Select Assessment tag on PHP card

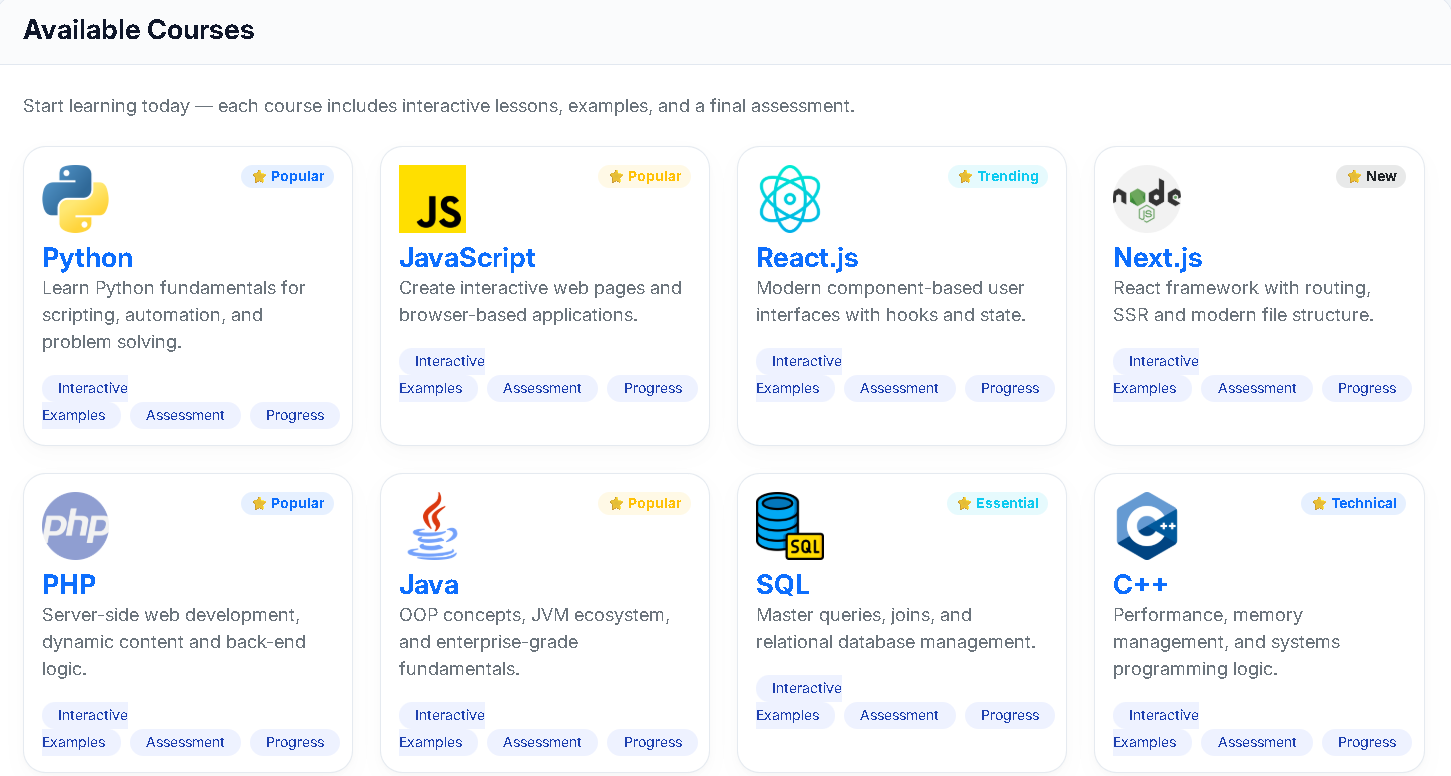185,742
